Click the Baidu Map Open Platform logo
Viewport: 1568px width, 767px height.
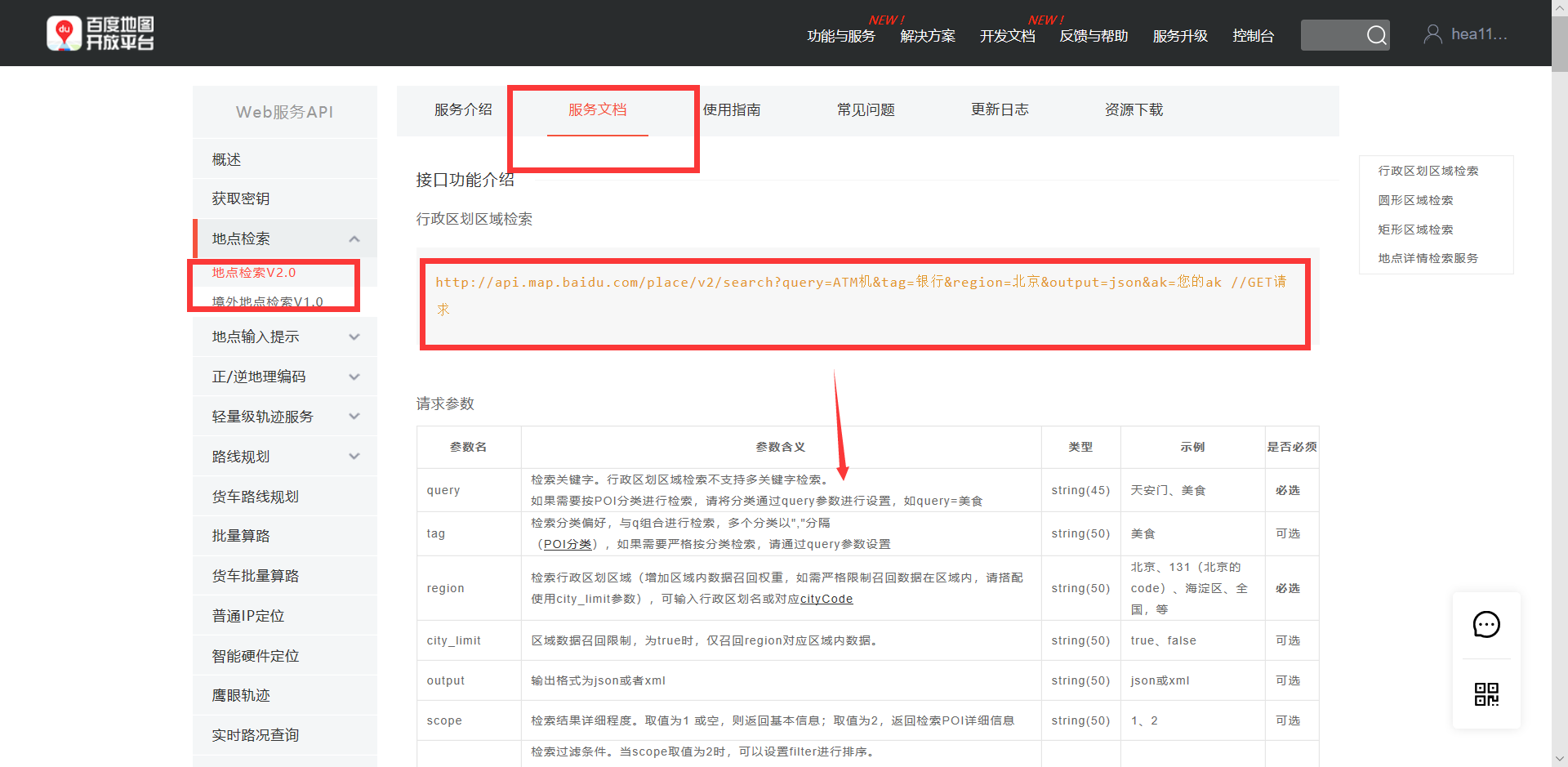[x=100, y=33]
